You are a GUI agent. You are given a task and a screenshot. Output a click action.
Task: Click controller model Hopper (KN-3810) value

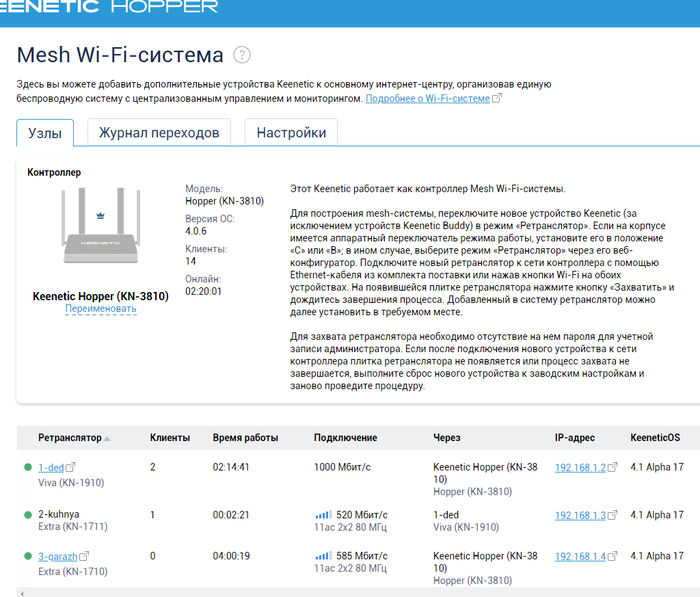pos(225,201)
